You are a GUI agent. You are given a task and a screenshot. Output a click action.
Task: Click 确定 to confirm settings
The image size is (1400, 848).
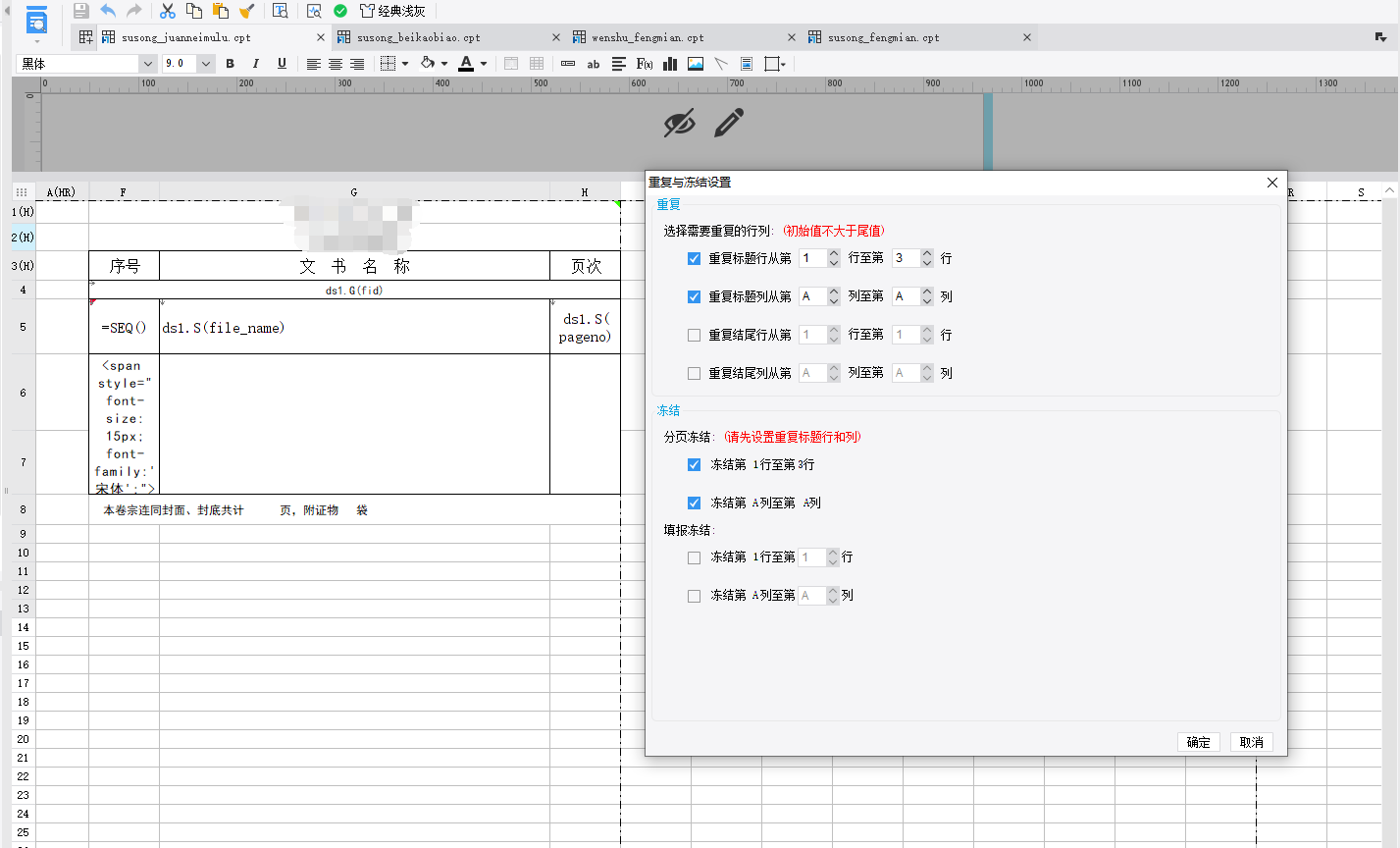coord(1199,742)
